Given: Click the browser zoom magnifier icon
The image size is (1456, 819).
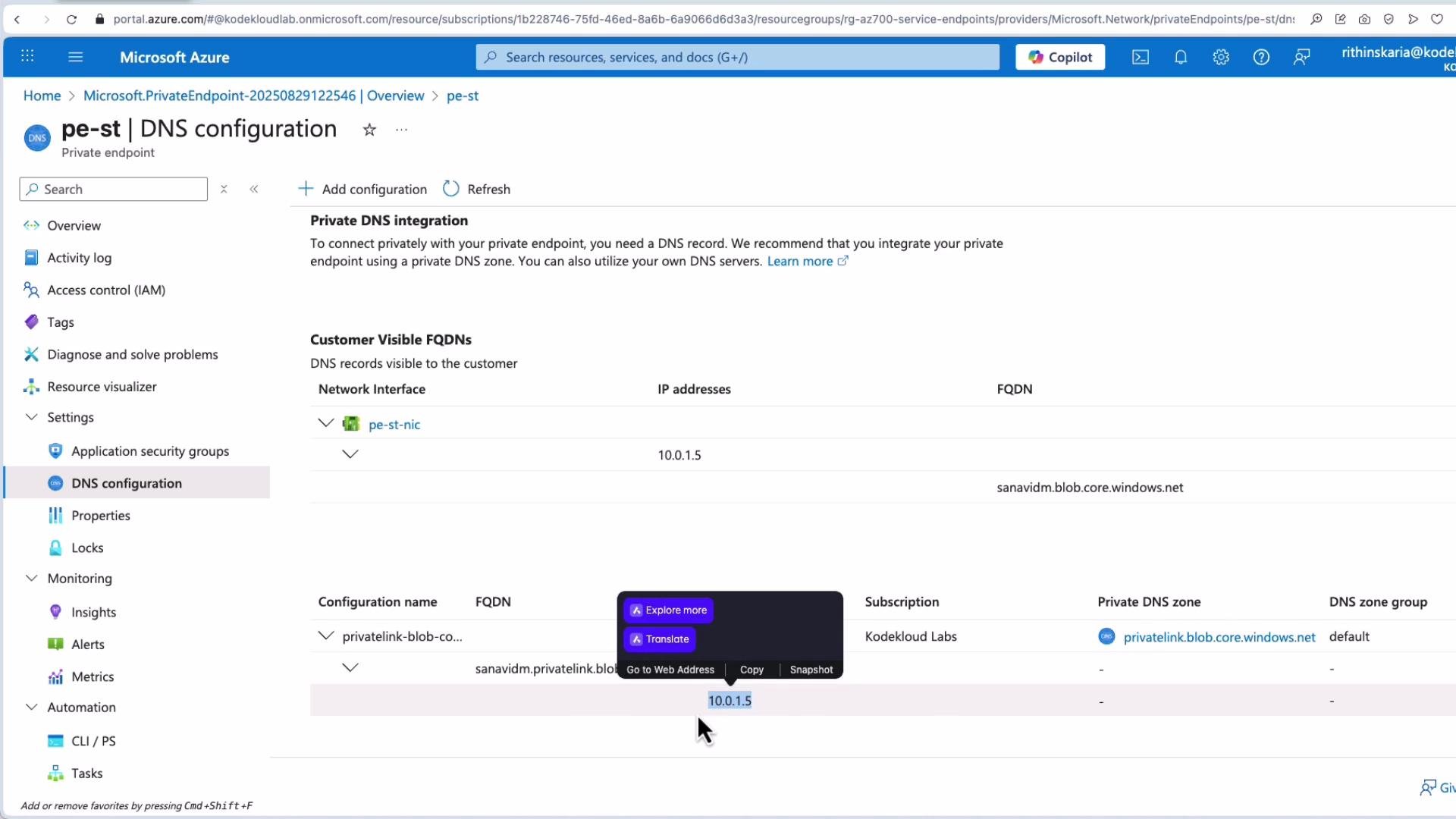Looking at the screenshot, I should (x=1316, y=19).
